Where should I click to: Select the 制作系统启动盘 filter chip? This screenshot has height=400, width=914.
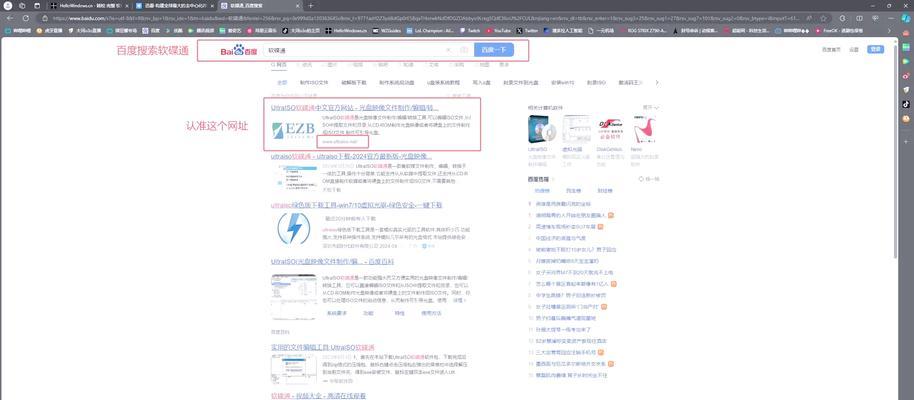click(396, 83)
